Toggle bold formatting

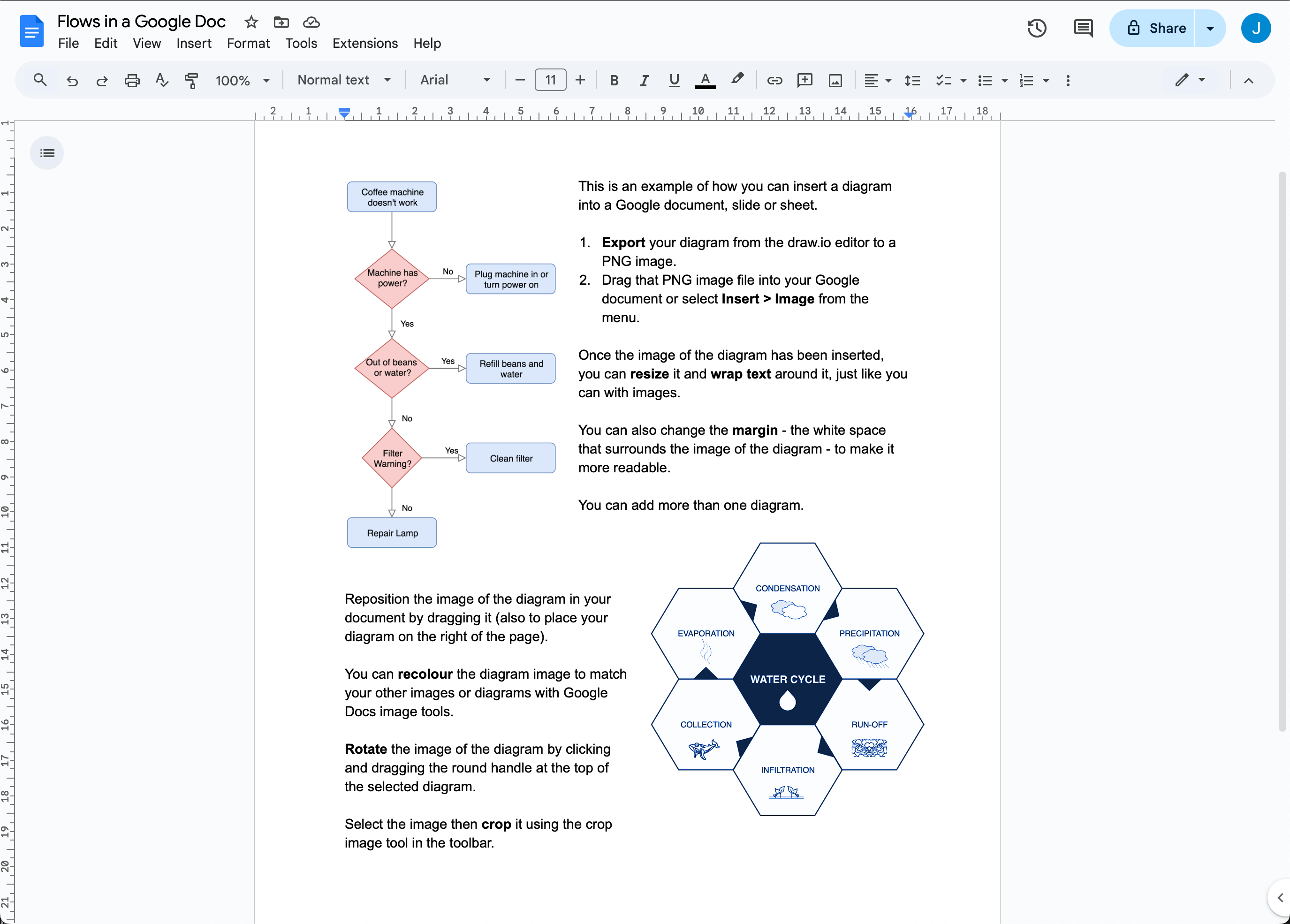[x=615, y=80]
